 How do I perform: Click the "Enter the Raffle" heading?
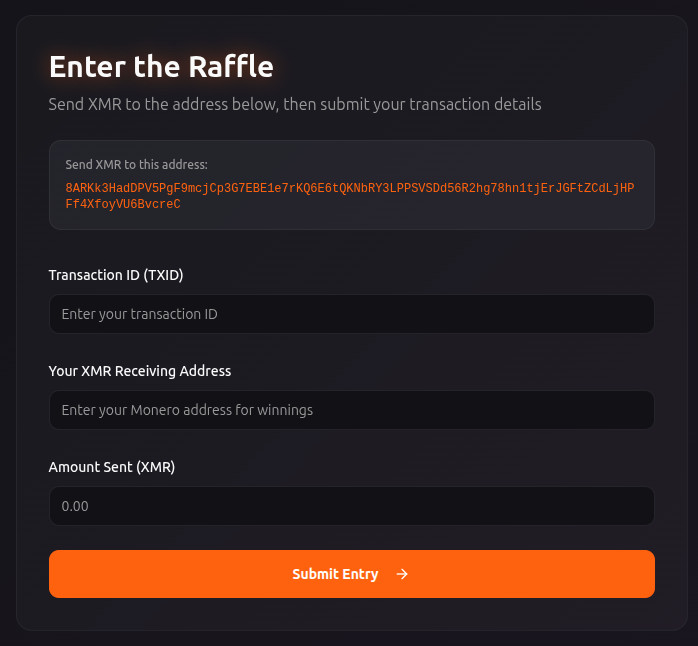pyautogui.click(x=161, y=66)
